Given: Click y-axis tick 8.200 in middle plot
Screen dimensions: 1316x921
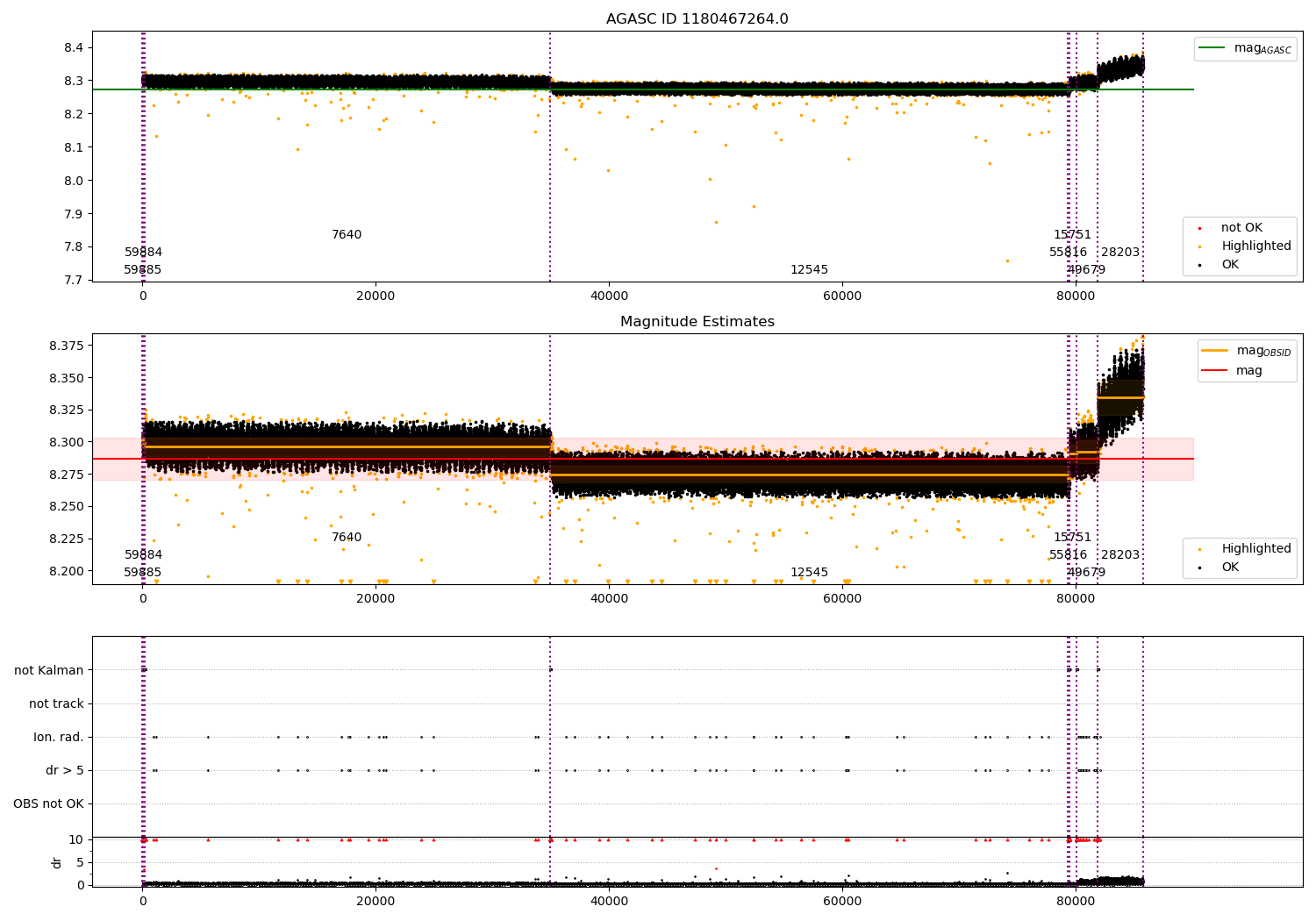Looking at the screenshot, I should pos(67,571).
